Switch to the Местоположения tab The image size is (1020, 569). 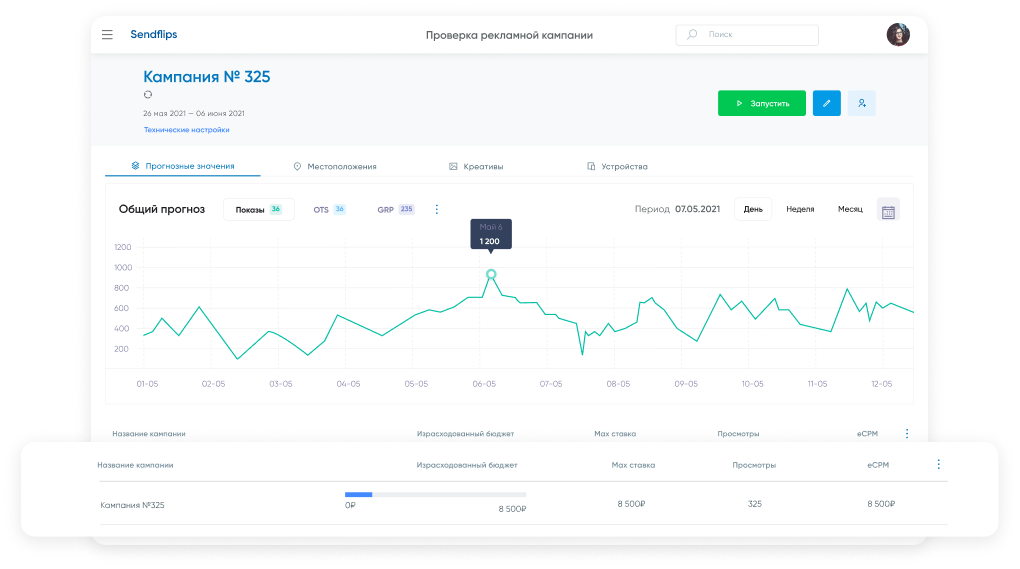[x=335, y=166]
